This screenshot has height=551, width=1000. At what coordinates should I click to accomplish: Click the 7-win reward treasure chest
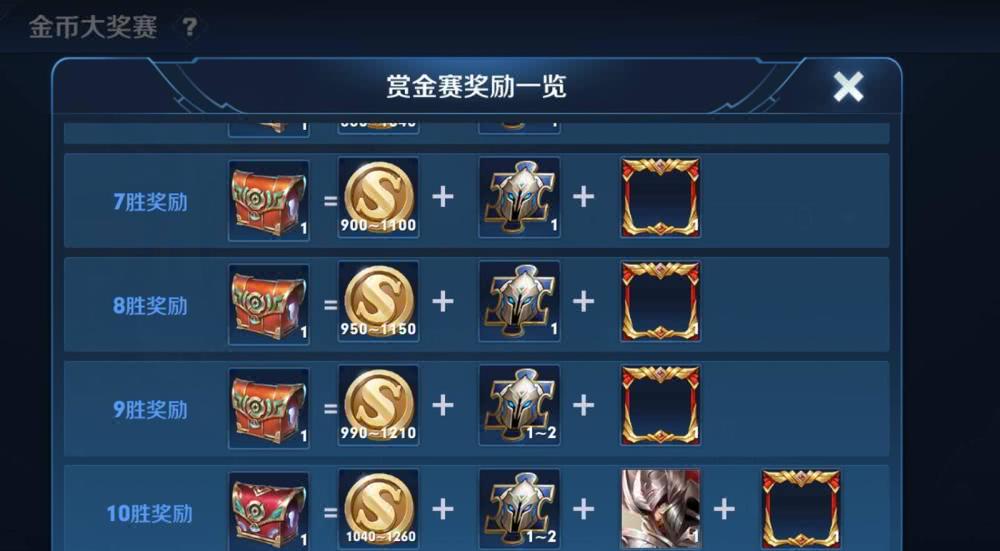(268, 200)
